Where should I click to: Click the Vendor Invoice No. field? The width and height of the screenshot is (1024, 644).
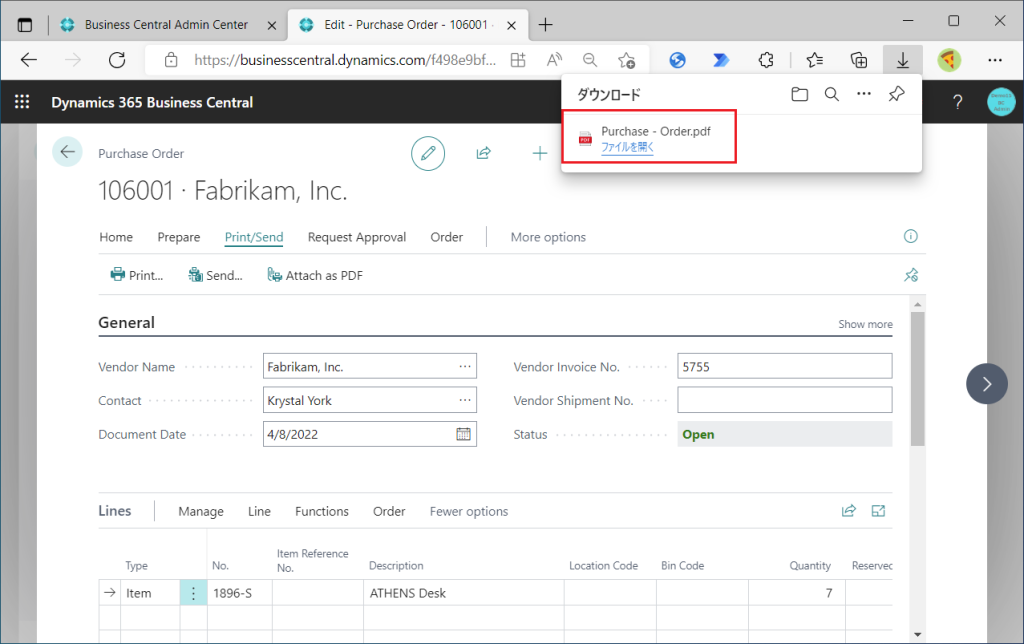(784, 366)
